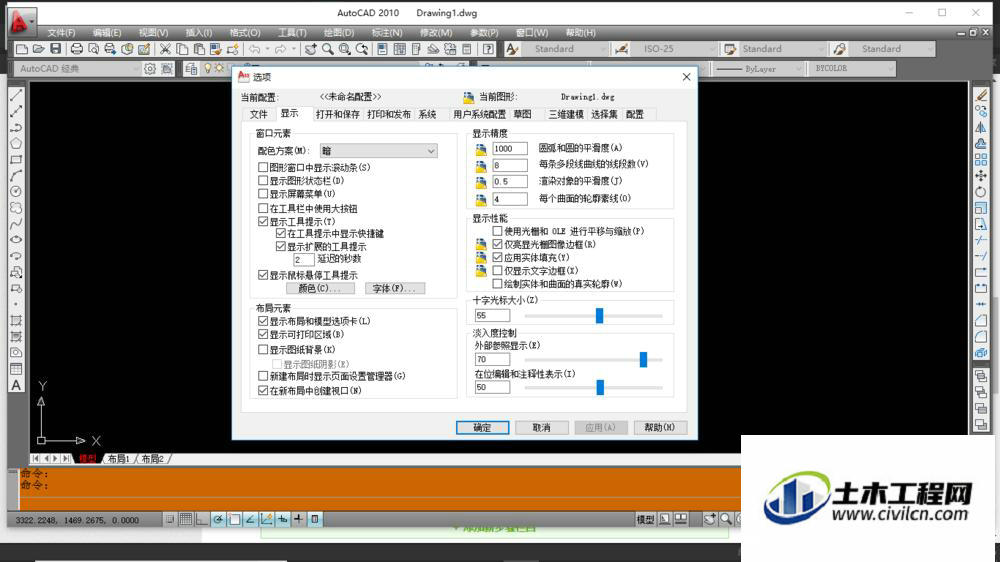Select the Rectangle tool in draw toolbar
This screenshot has width=1000, height=562.
pos(16,159)
